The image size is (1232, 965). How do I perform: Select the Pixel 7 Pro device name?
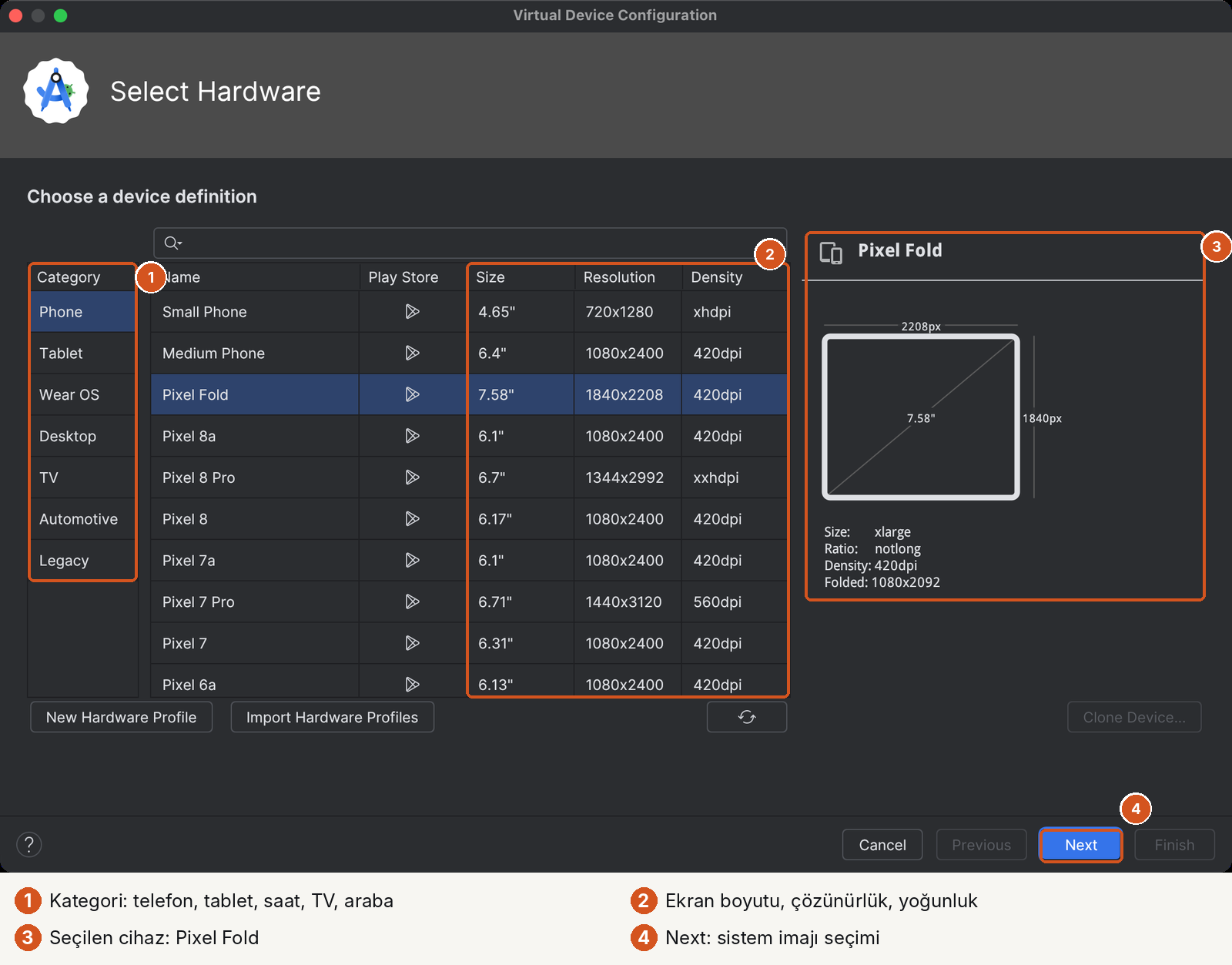click(x=199, y=602)
